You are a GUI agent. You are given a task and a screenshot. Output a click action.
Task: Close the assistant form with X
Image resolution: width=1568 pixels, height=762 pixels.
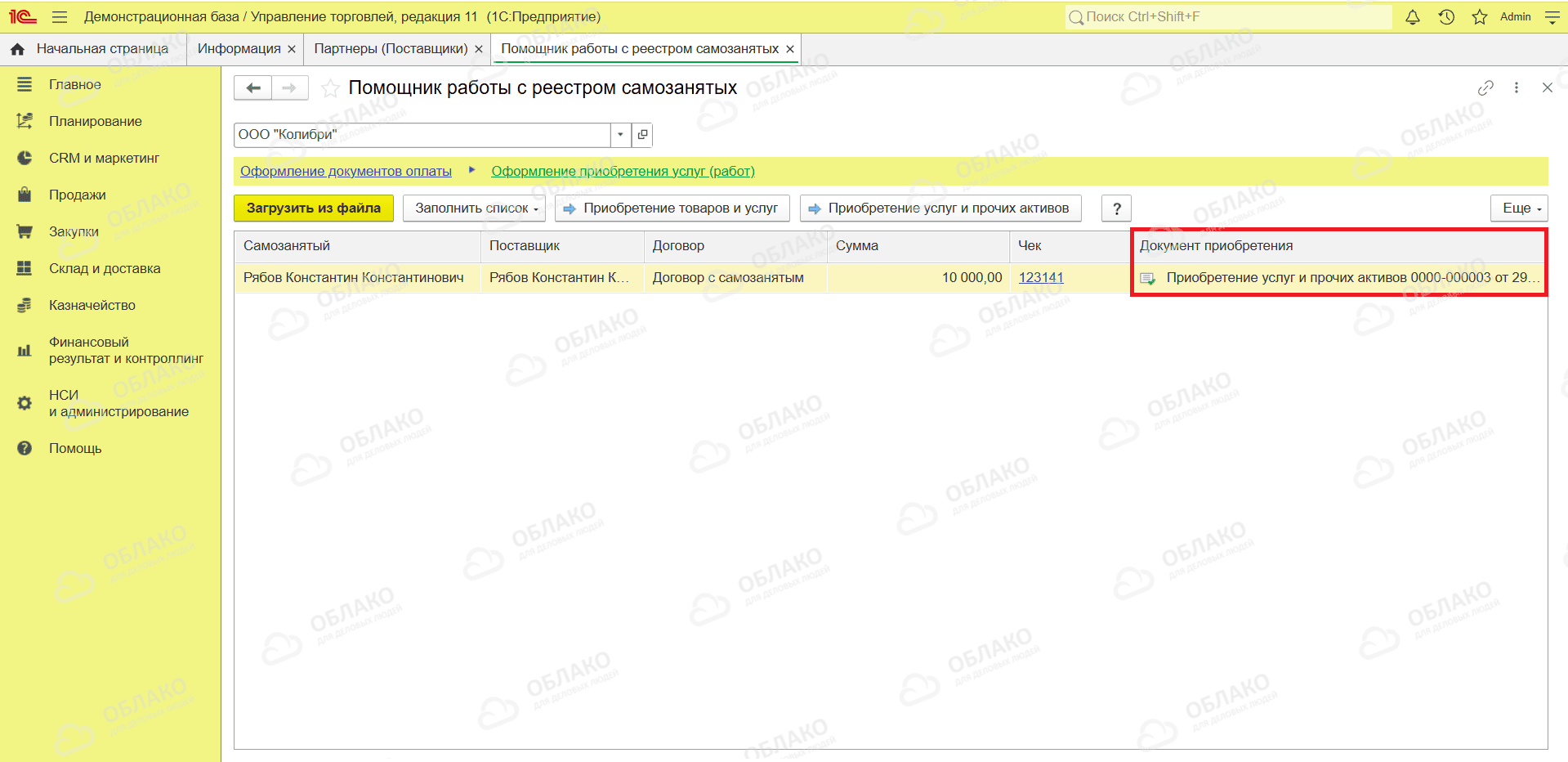[1547, 87]
